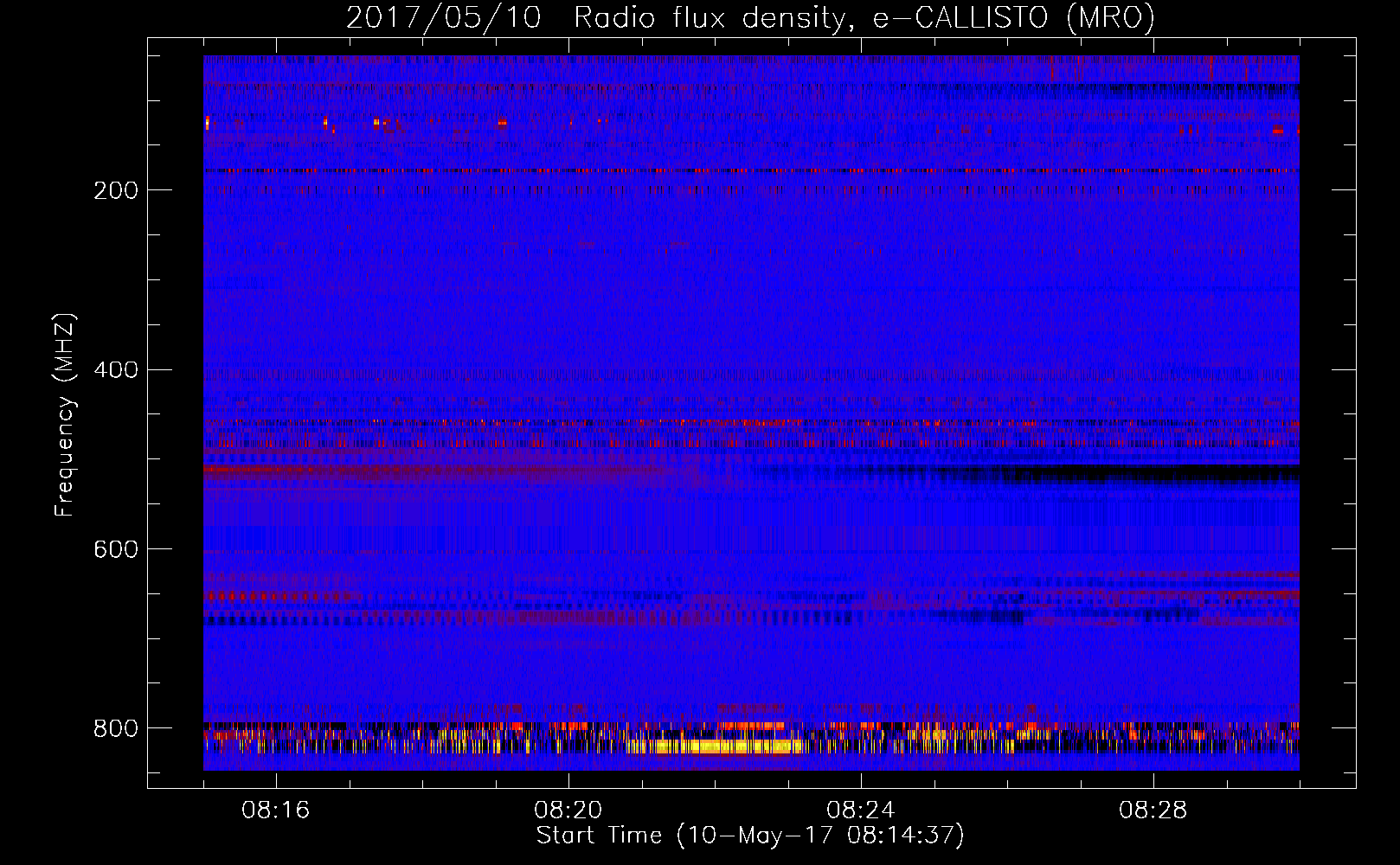Click the 08:20 time tick label
Image resolution: width=1400 pixels, height=865 pixels.
point(568,810)
